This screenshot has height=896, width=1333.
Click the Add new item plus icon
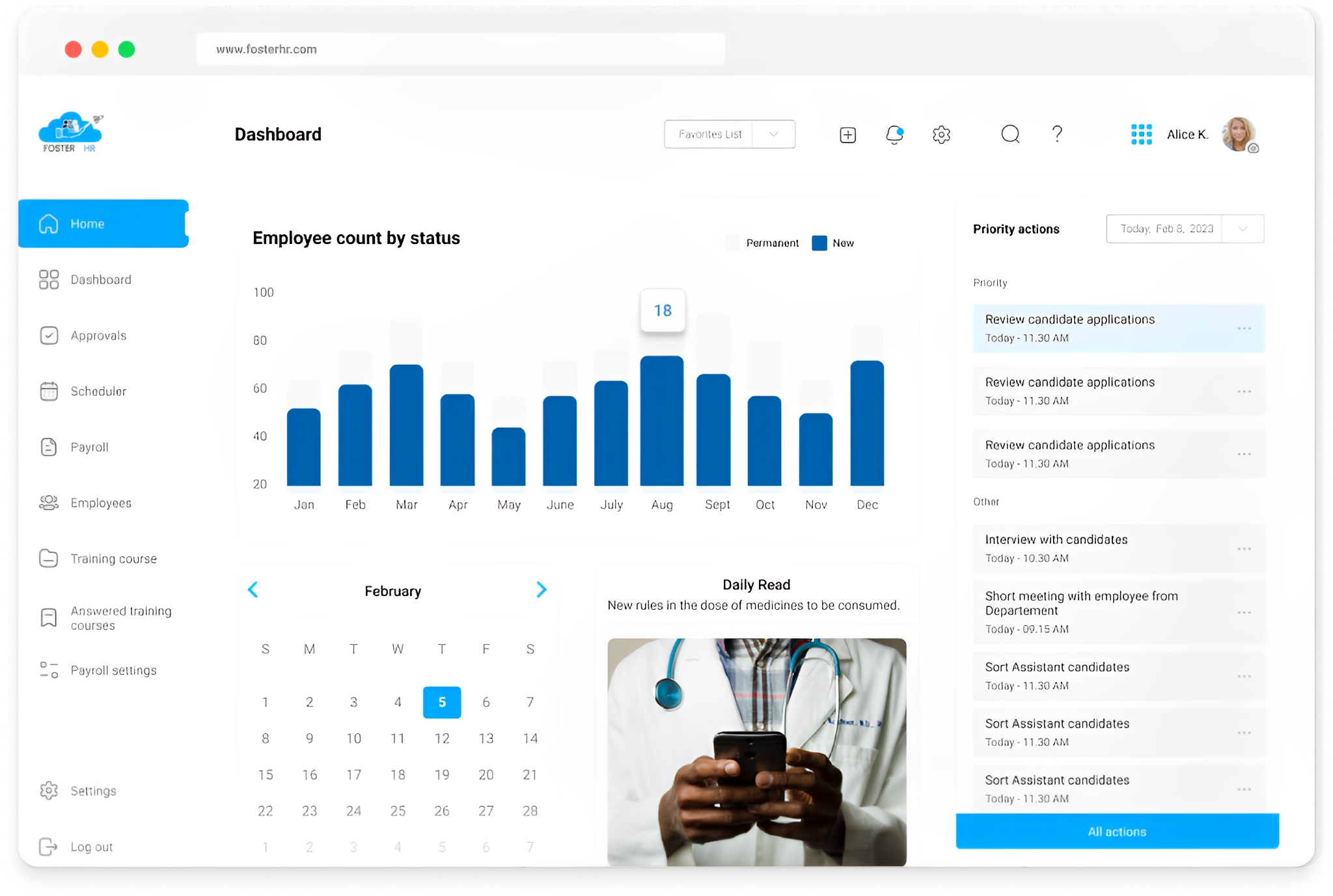(847, 133)
